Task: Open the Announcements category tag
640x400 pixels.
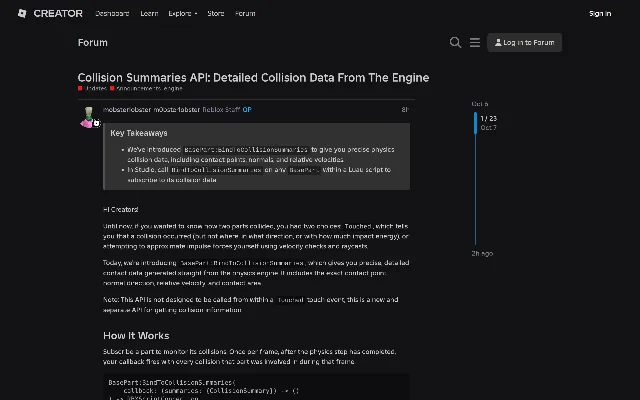Action: (x=136, y=88)
